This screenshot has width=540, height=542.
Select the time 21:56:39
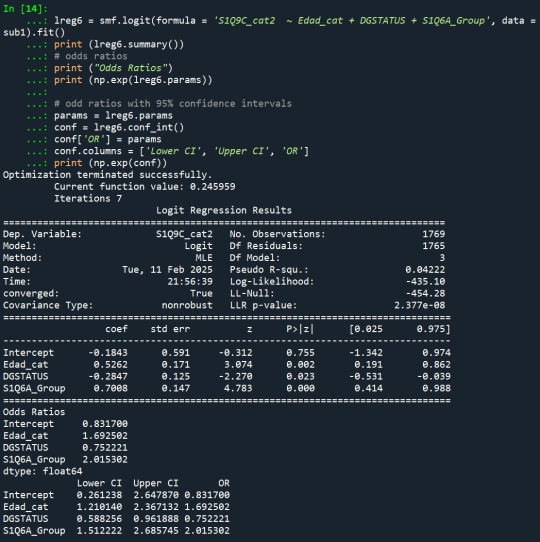click(190, 281)
